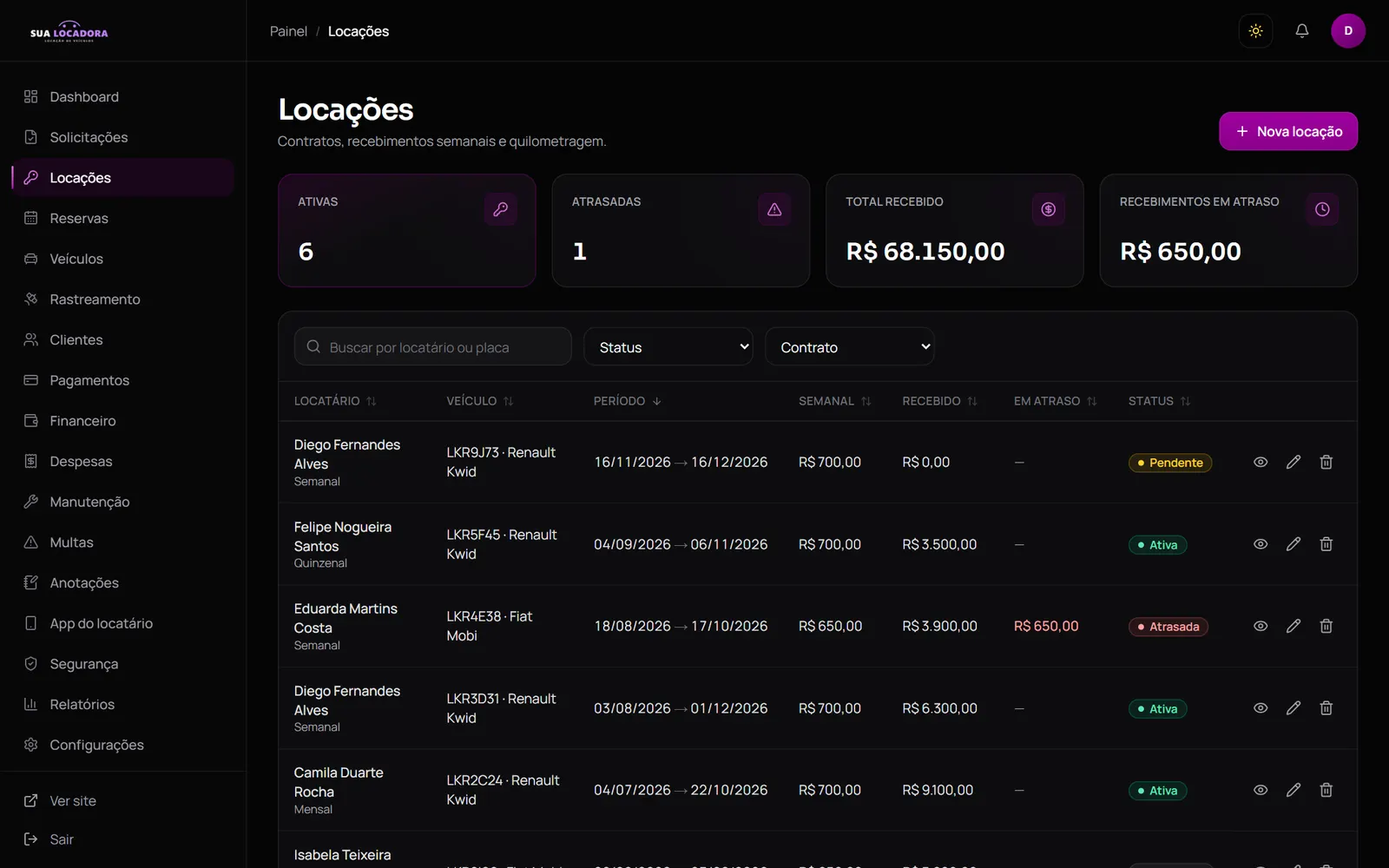
Task: Click the R$ 650,00 overdue amount in table
Action: 1046,627
